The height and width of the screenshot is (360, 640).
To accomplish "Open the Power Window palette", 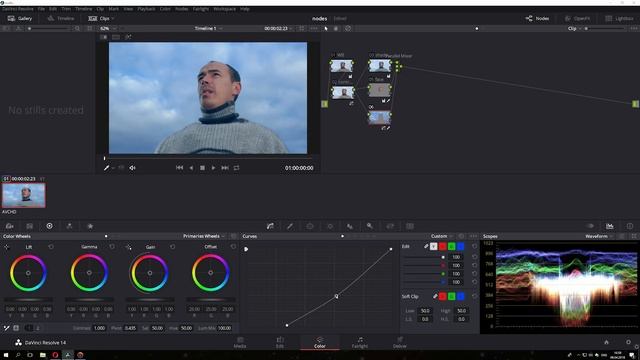I will 310,226.
